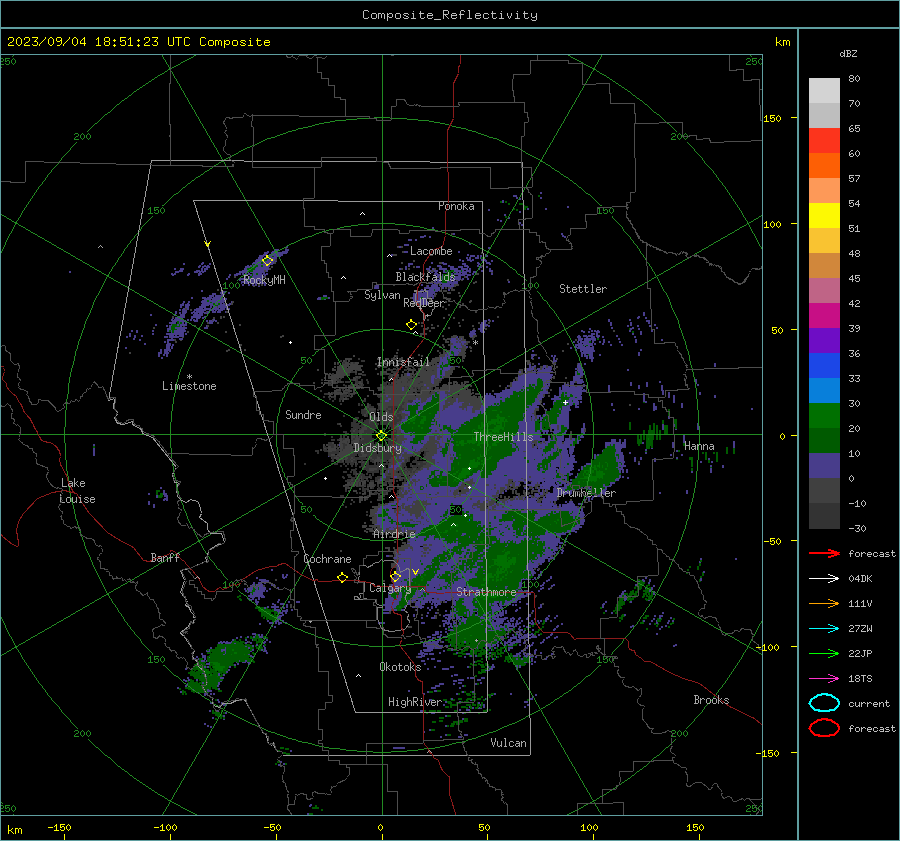Click the Brooks town label
The image size is (900, 841).
click(711, 700)
